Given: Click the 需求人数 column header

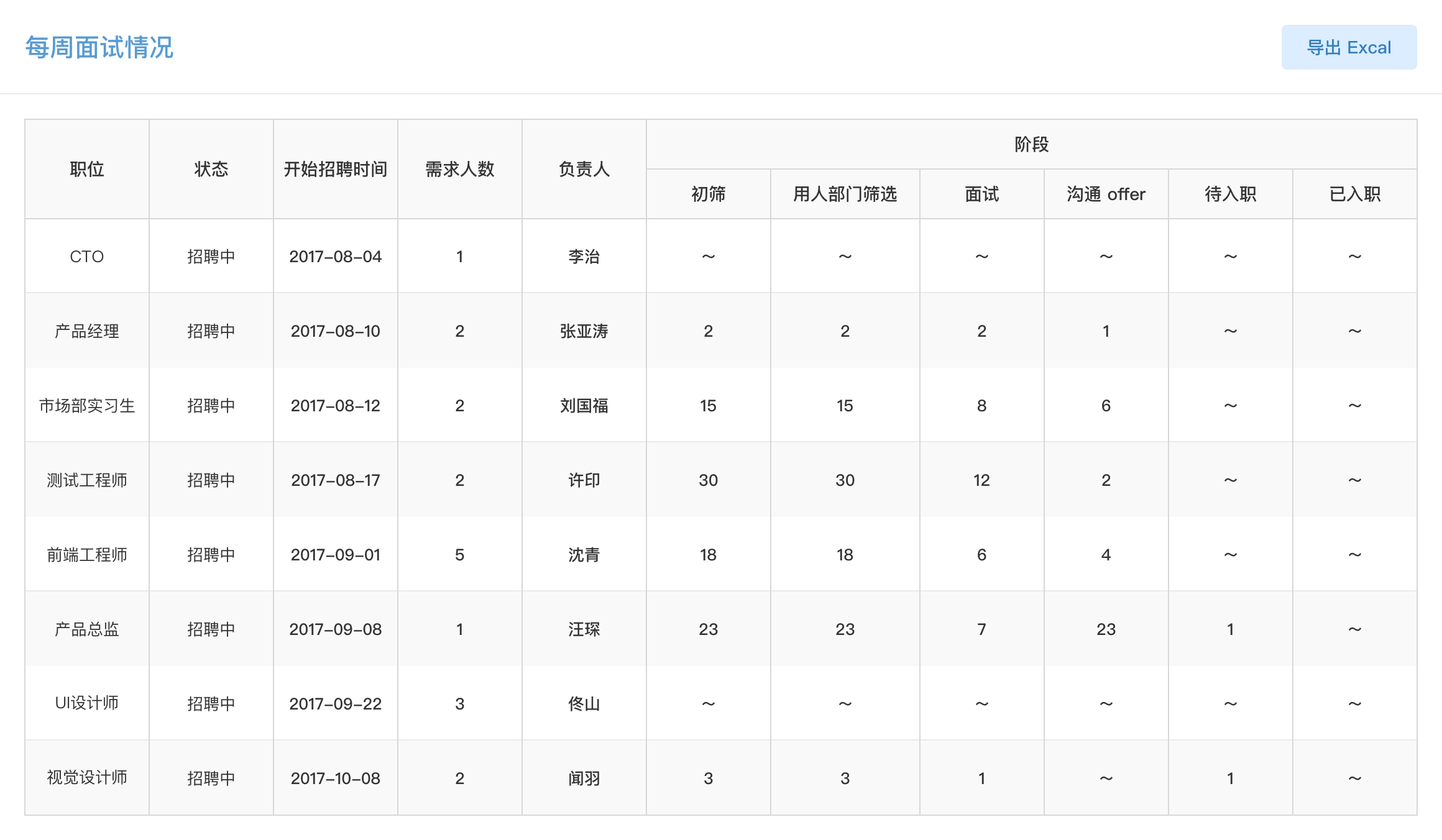Looking at the screenshot, I should pos(460,169).
